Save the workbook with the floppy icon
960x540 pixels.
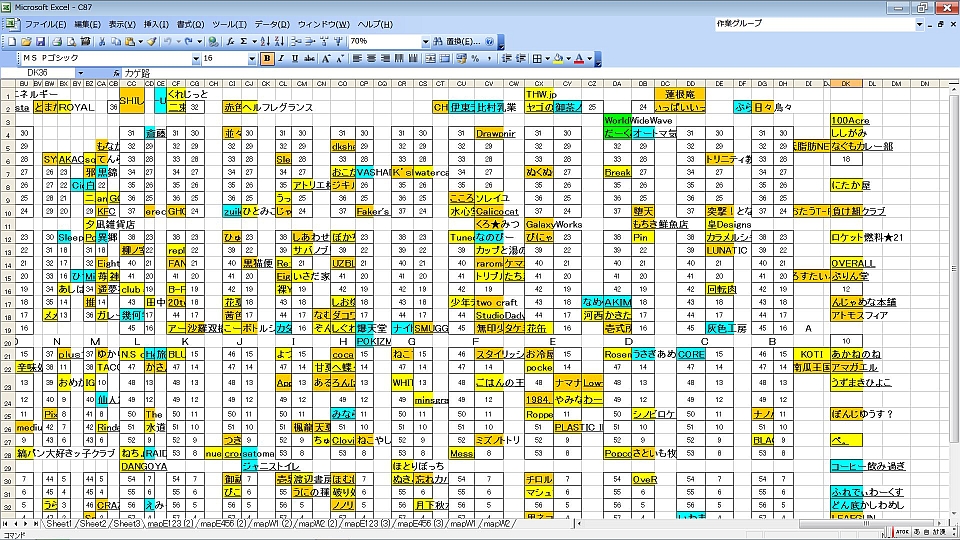click(40, 42)
